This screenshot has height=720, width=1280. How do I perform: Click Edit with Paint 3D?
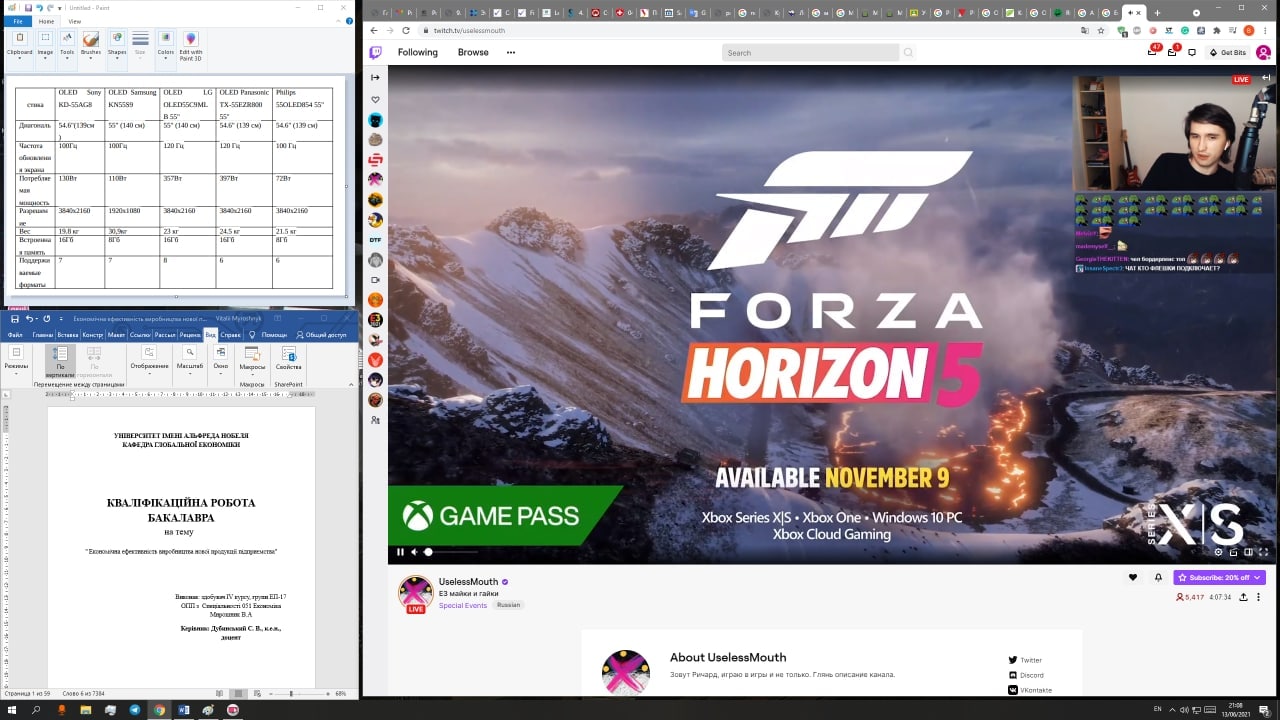[x=191, y=46]
